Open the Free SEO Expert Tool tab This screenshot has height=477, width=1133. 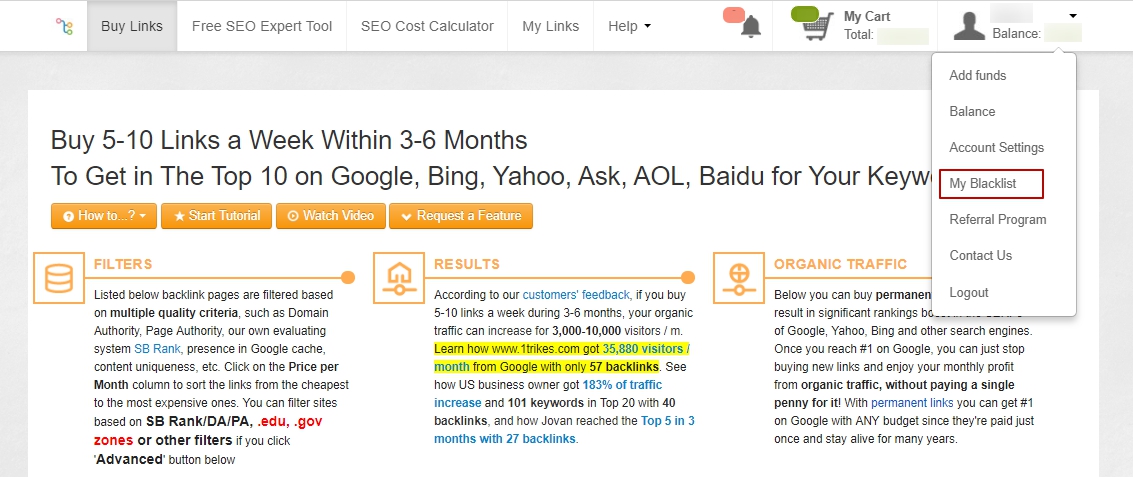262,26
